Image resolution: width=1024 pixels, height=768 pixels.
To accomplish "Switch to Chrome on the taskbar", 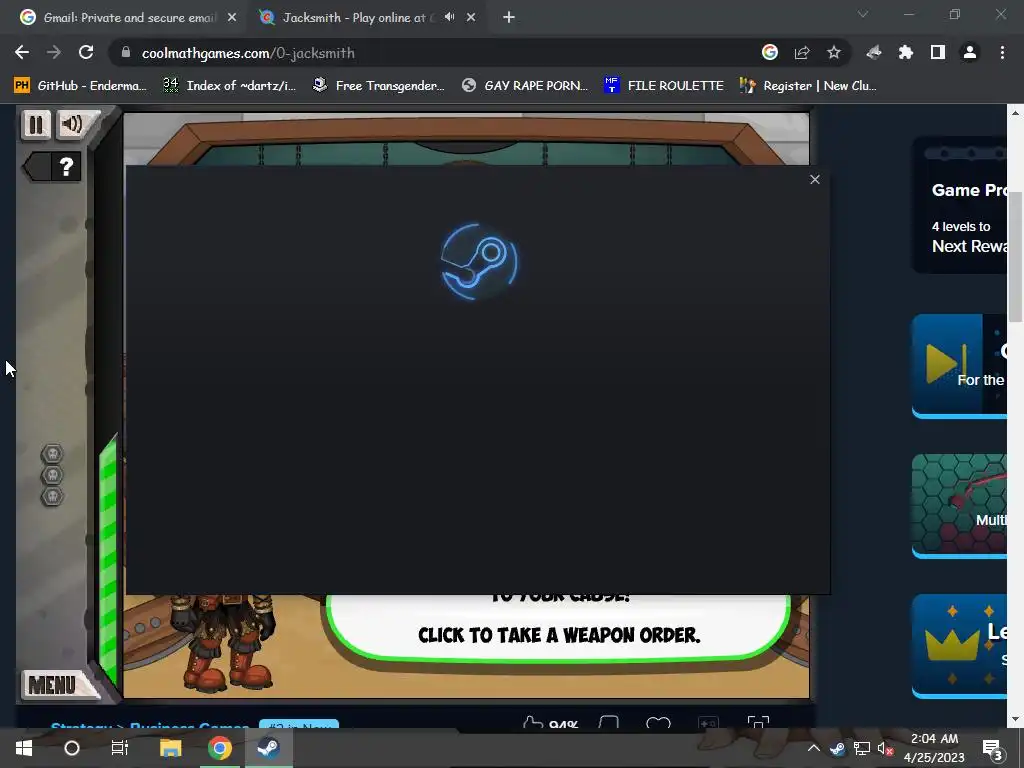I will coord(219,748).
